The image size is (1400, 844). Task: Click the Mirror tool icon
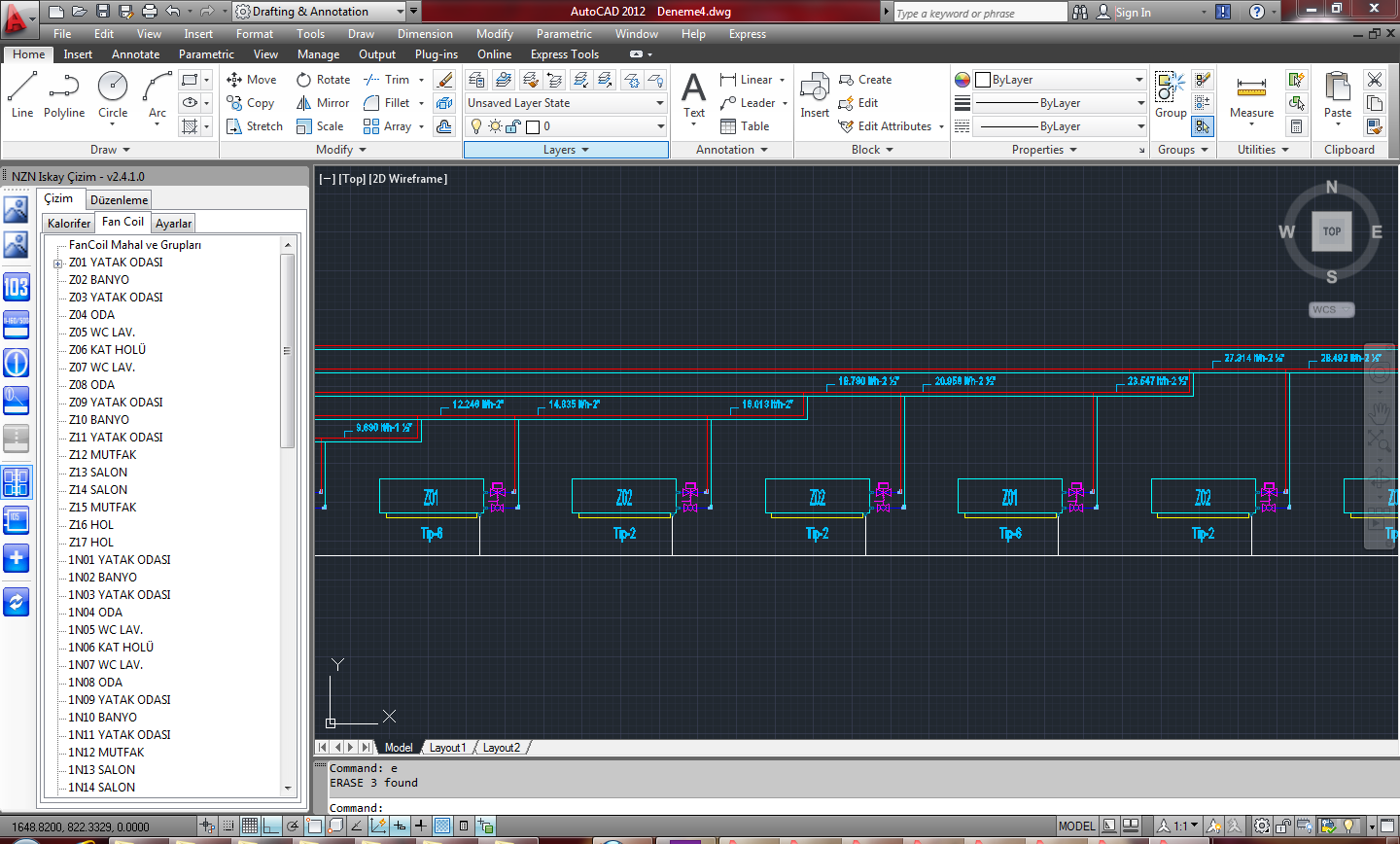tap(304, 103)
